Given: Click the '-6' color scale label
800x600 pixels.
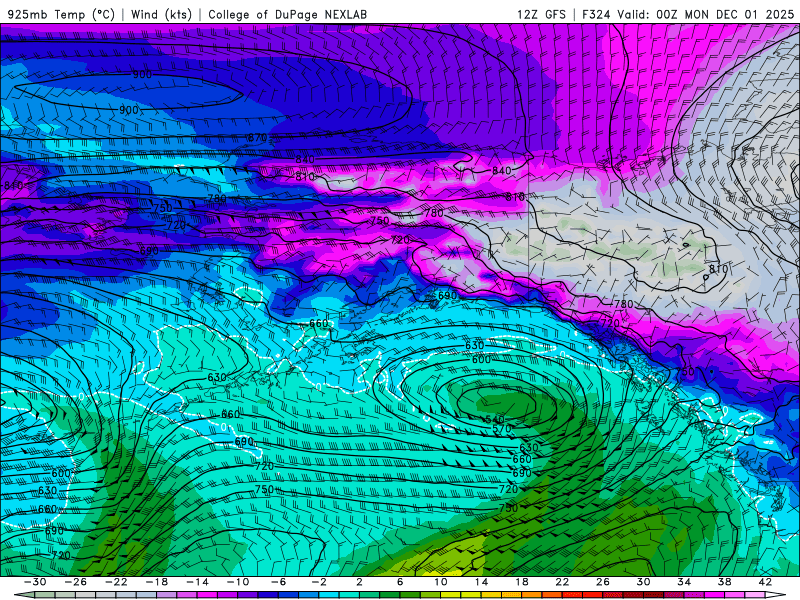Looking at the screenshot, I should pyautogui.click(x=278, y=582).
